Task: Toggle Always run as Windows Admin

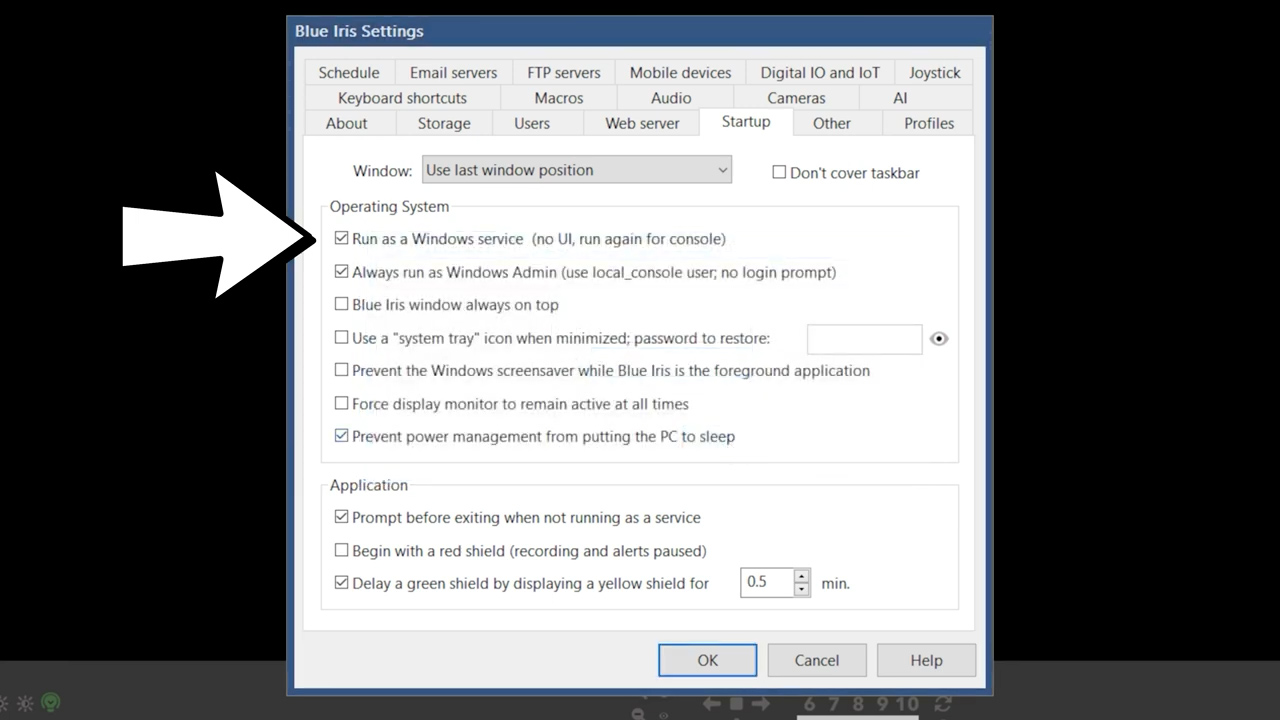Action: (x=341, y=272)
